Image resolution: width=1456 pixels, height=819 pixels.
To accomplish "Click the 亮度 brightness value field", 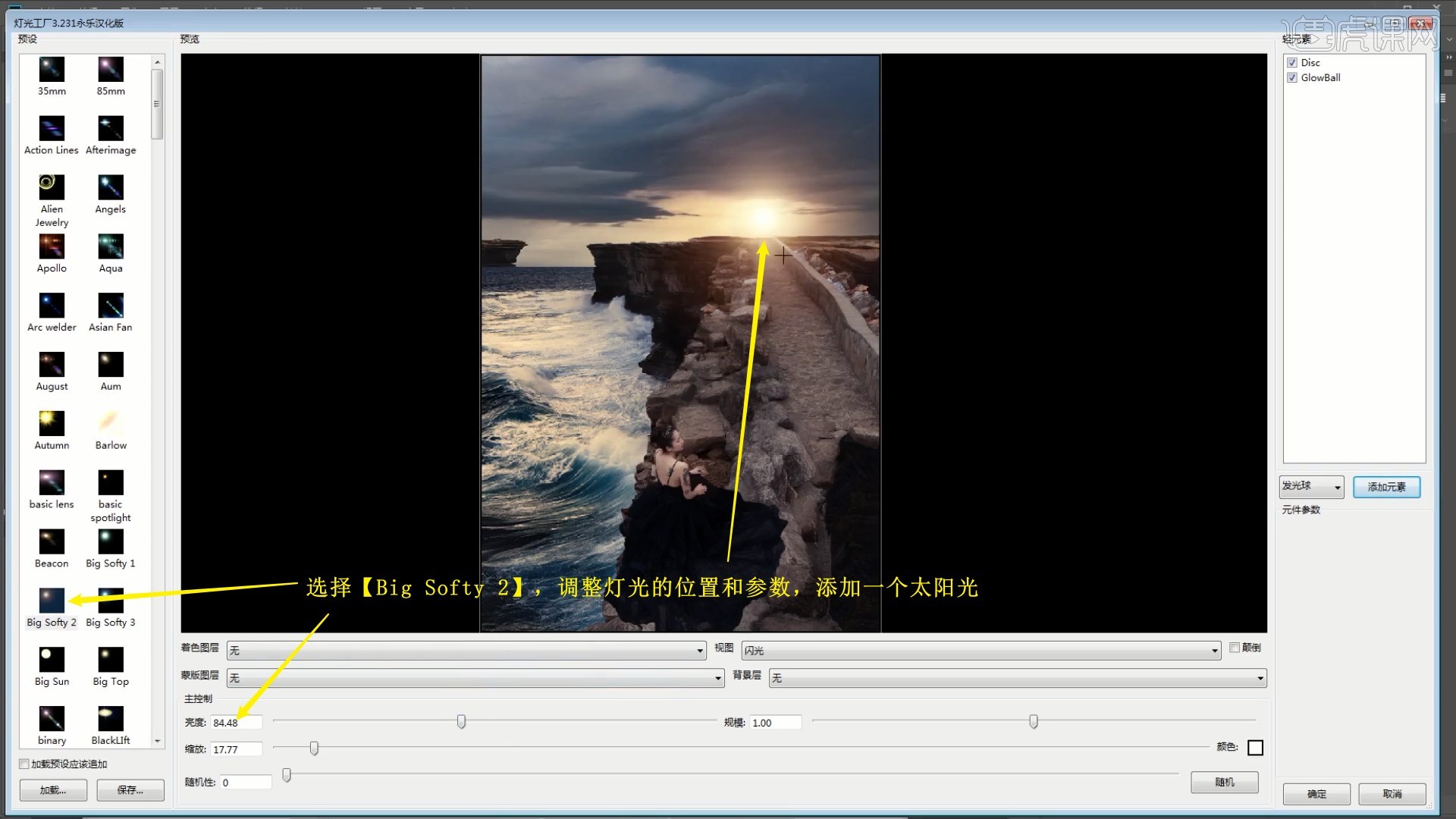I will pyautogui.click(x=236, y=723).
